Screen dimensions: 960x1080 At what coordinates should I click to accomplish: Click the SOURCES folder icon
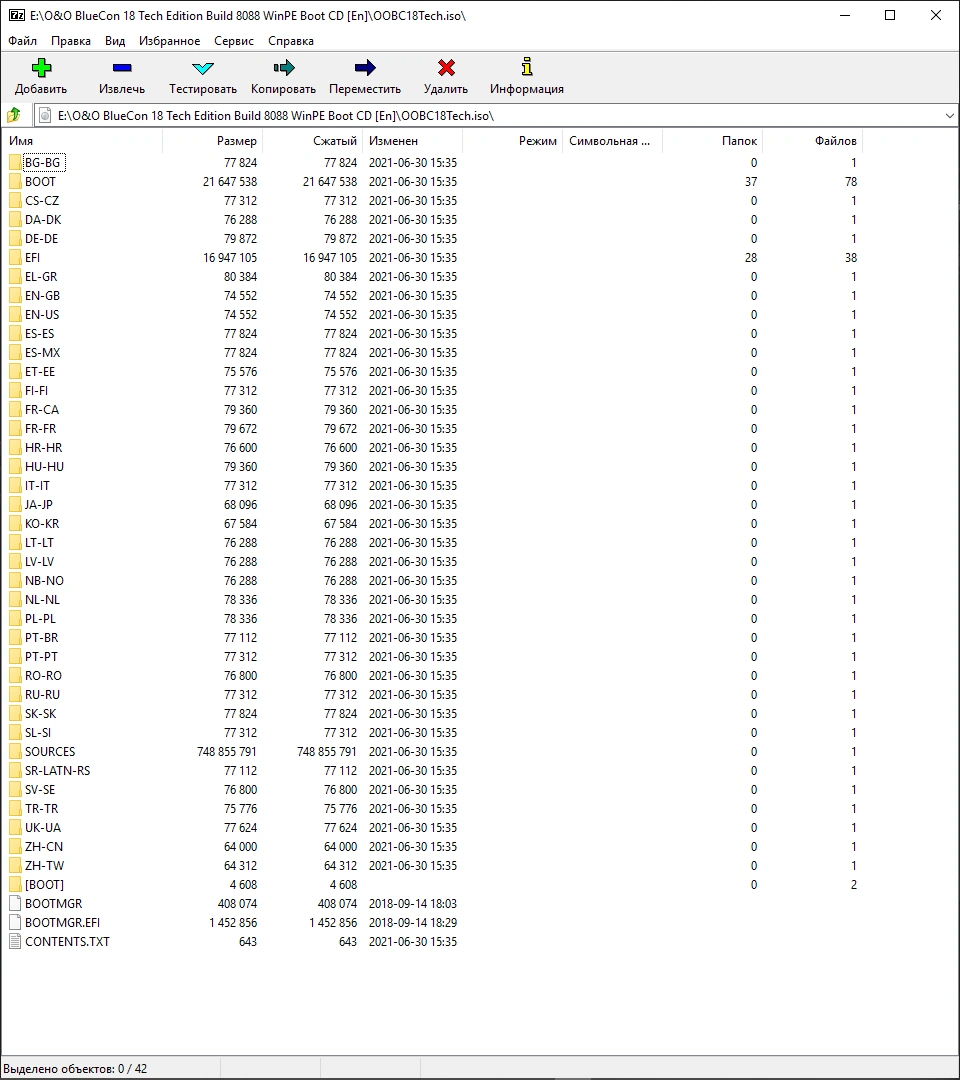[15, 751]
